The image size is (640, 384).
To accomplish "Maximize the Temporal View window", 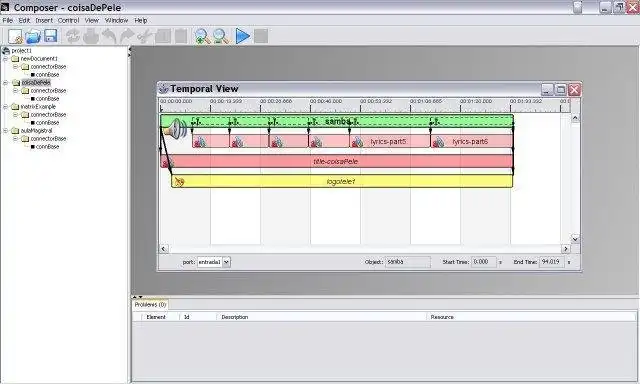I will (x=561, y=89).
